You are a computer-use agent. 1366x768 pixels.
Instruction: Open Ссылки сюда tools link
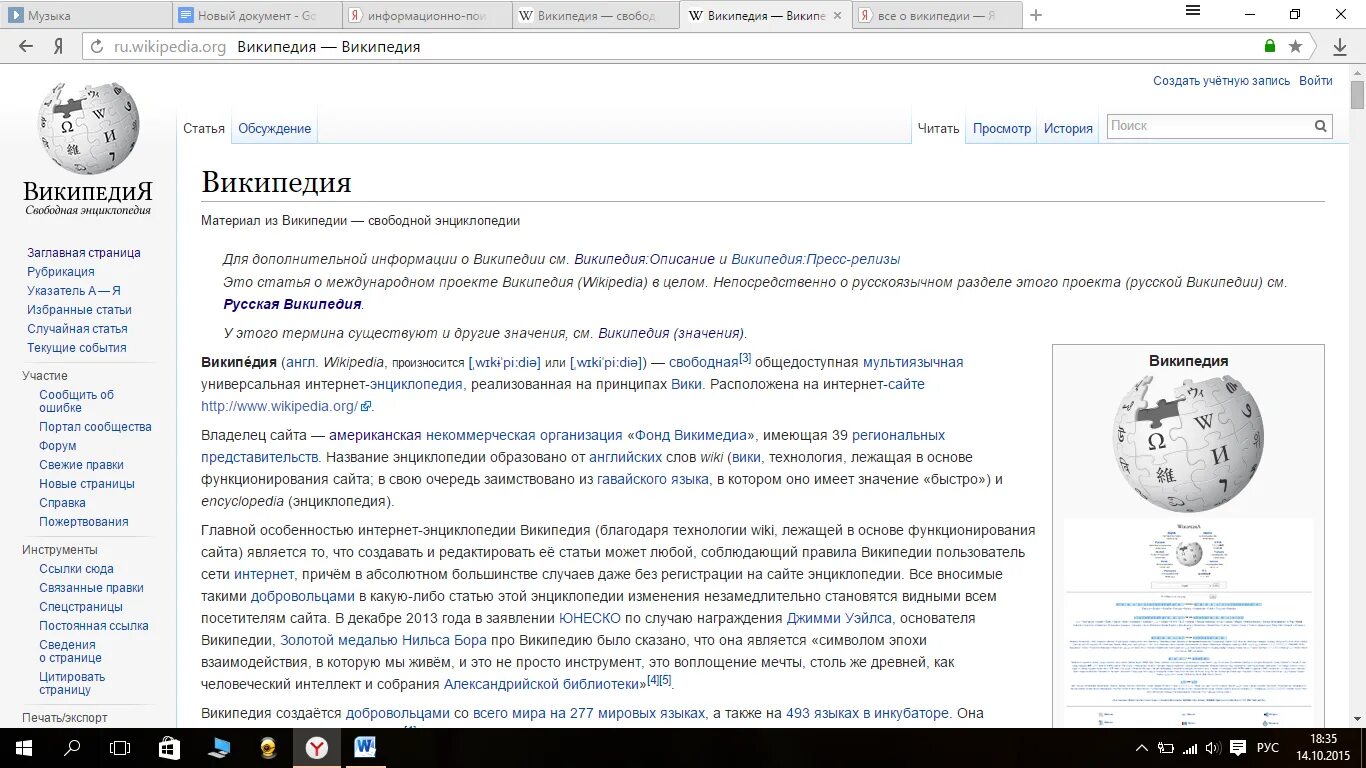click(x=76, y=569)
